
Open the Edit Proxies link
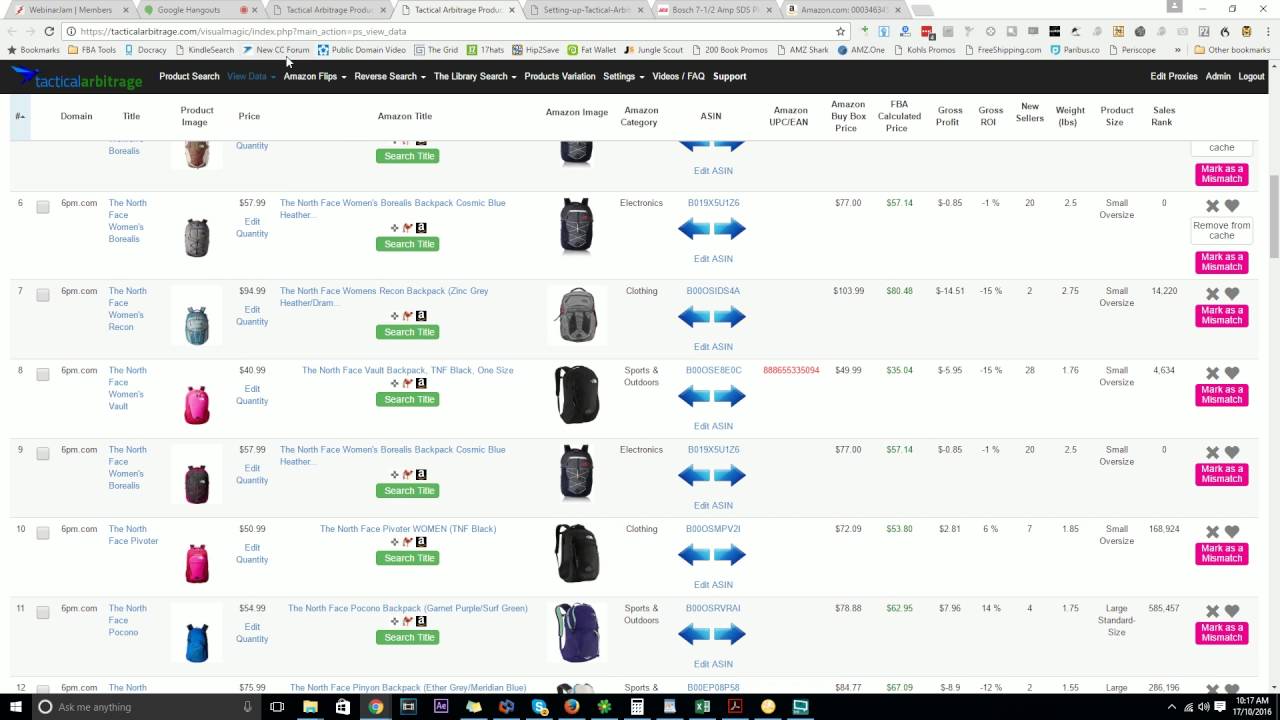pos(1173,76)
